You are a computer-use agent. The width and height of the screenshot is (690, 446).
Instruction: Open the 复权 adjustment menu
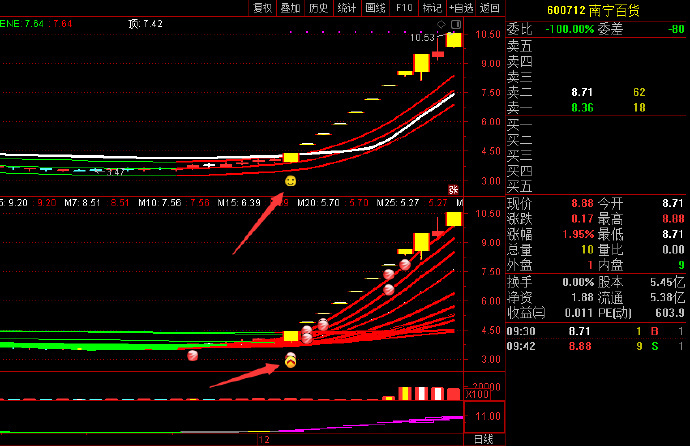263,8
